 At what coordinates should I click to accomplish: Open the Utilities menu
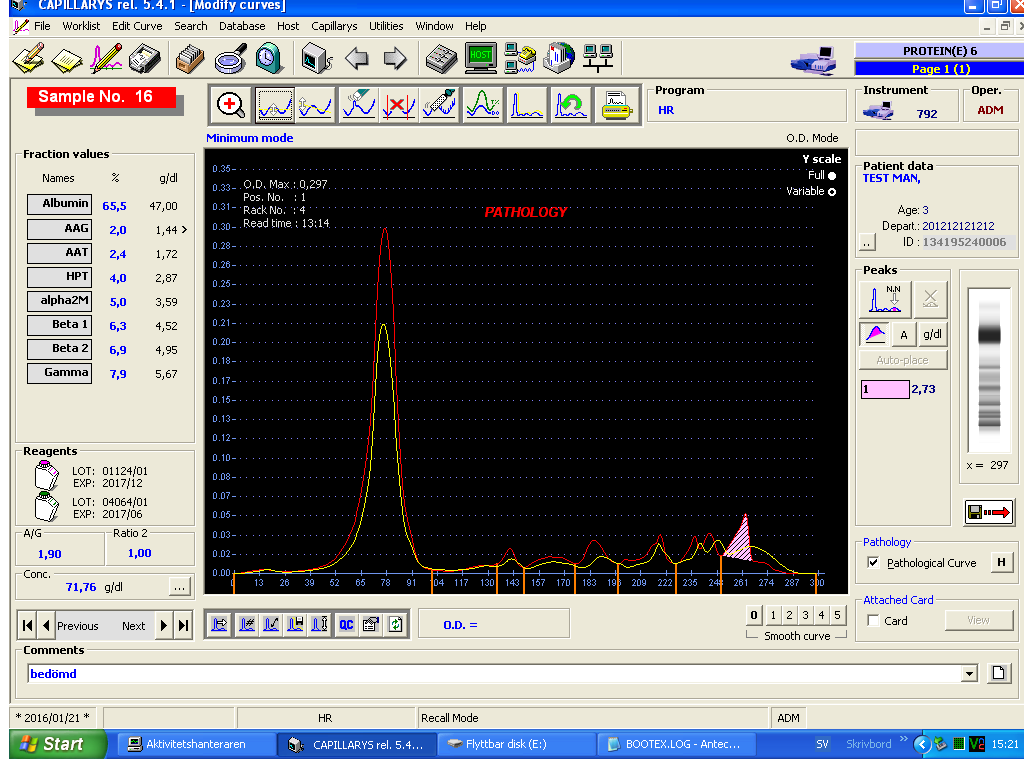point(386,26)
